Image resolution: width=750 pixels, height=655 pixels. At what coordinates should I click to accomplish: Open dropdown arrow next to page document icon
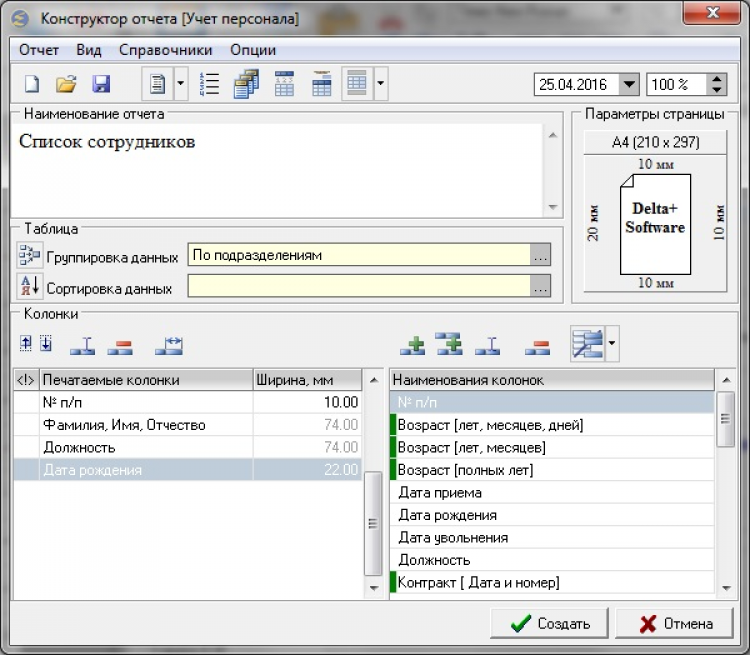pos(180,84)
